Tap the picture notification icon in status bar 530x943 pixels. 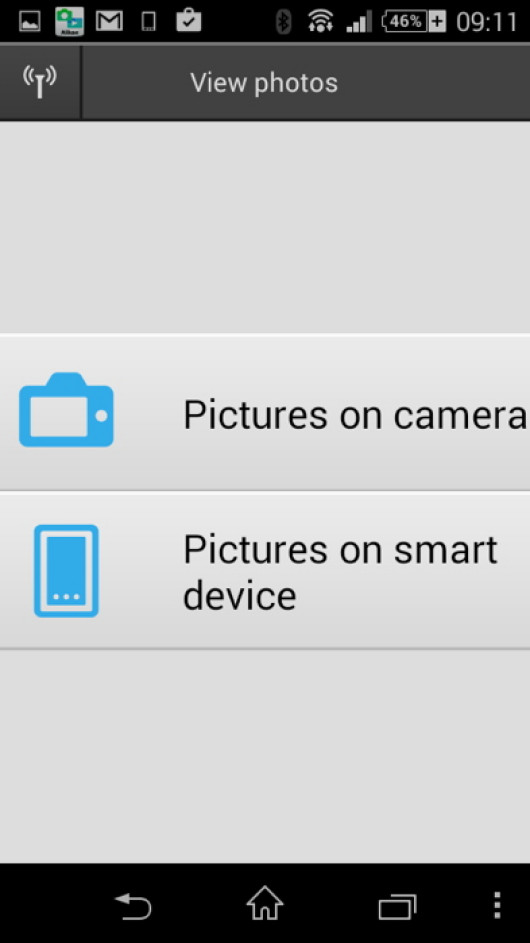[29, 22]
